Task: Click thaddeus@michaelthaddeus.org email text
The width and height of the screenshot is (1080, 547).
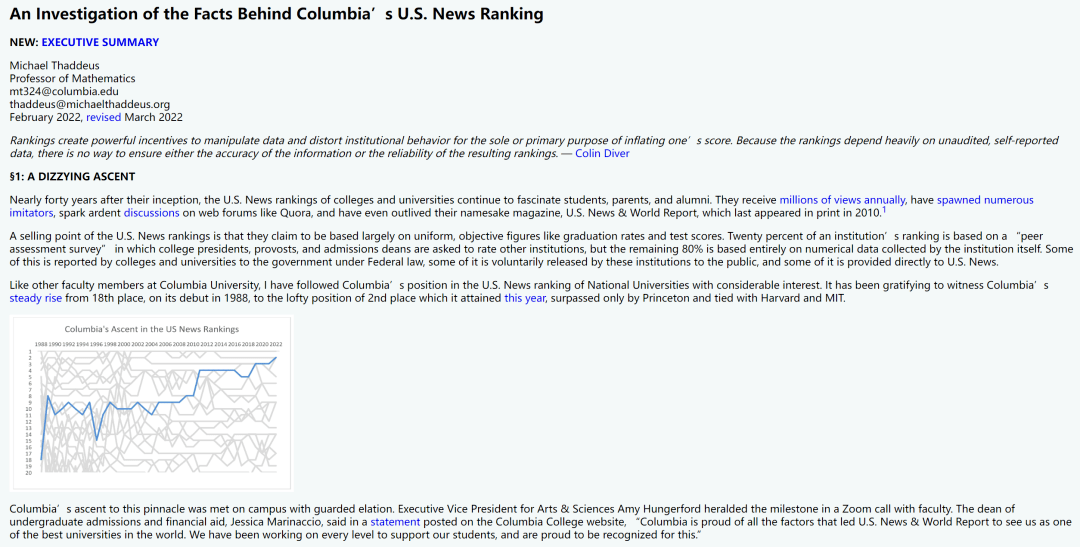Action: (x=90, y=105)
